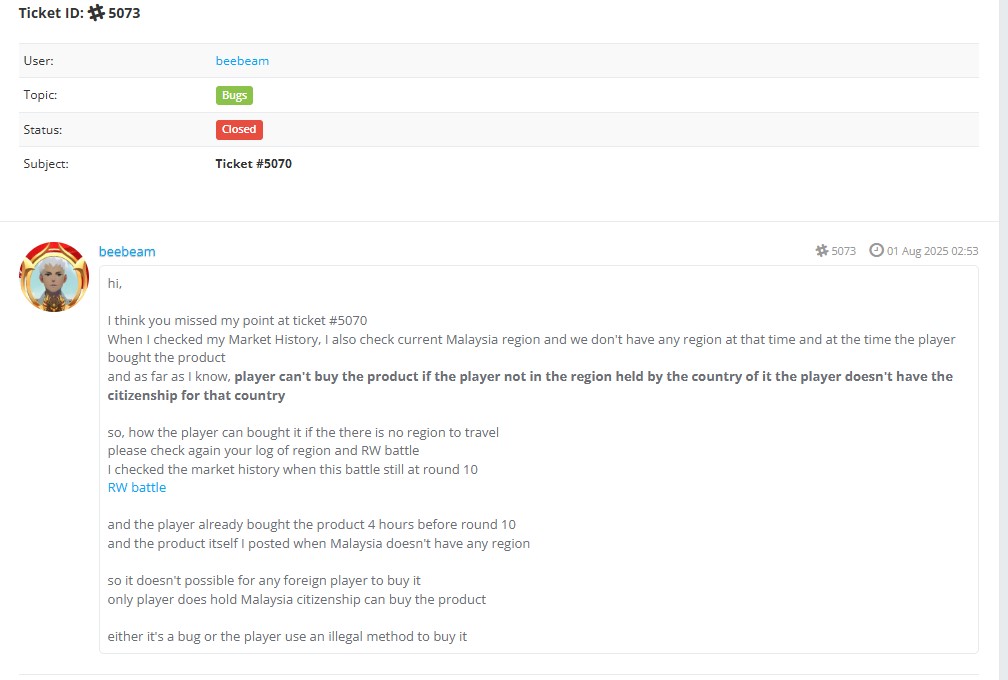Open beebeam's avatar picture

click(x=55, y=277)
